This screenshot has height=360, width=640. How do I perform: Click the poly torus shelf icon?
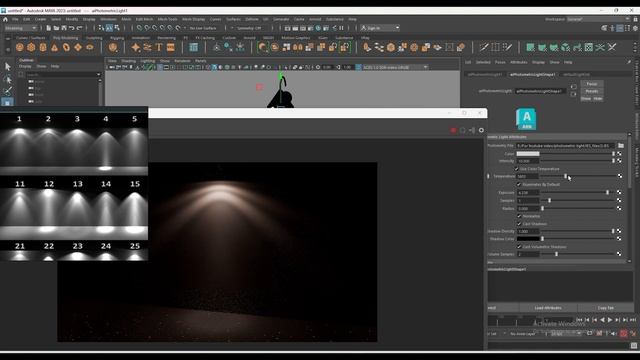click(66, 47)
